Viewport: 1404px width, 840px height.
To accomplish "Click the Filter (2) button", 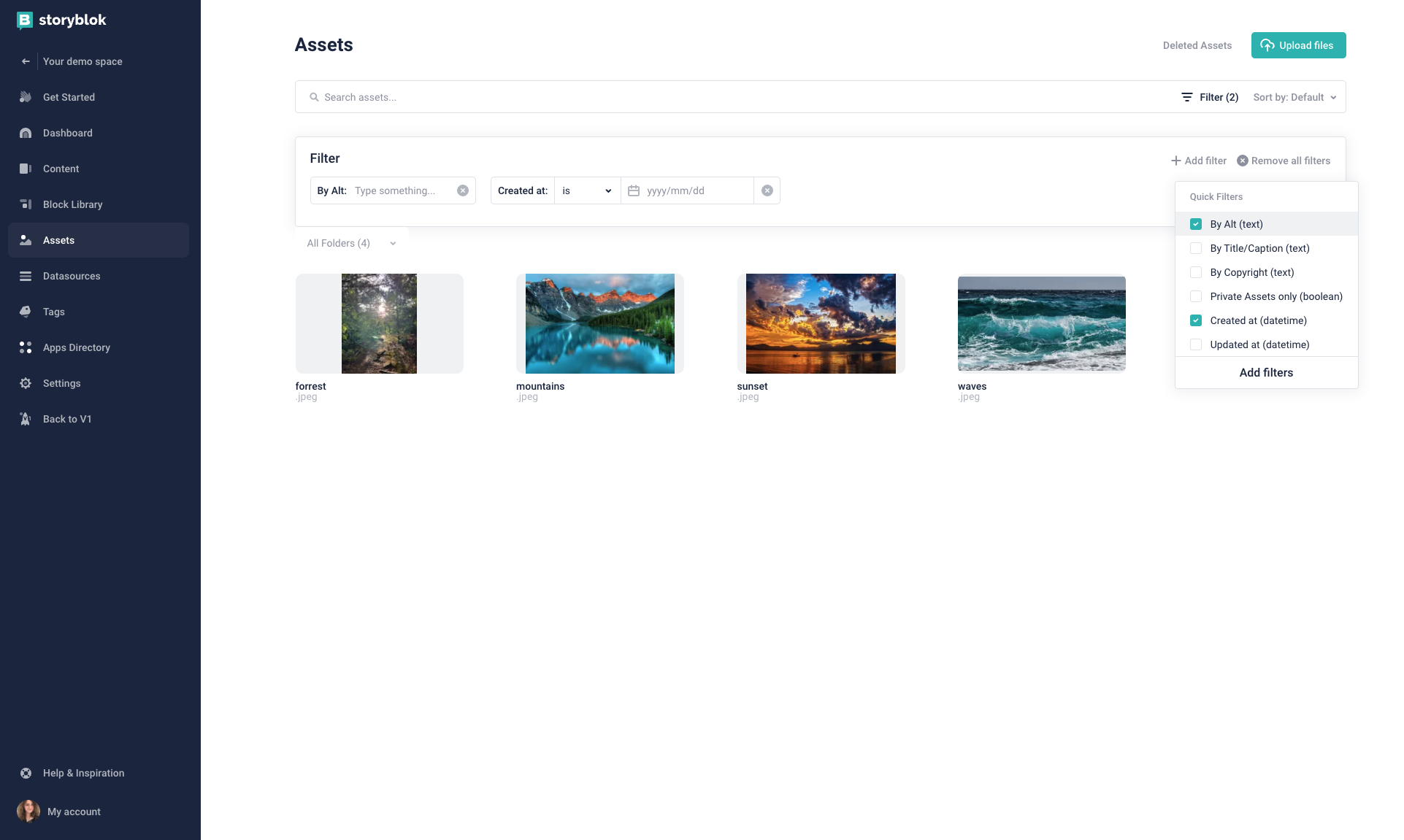I will tap(1210, 97).
